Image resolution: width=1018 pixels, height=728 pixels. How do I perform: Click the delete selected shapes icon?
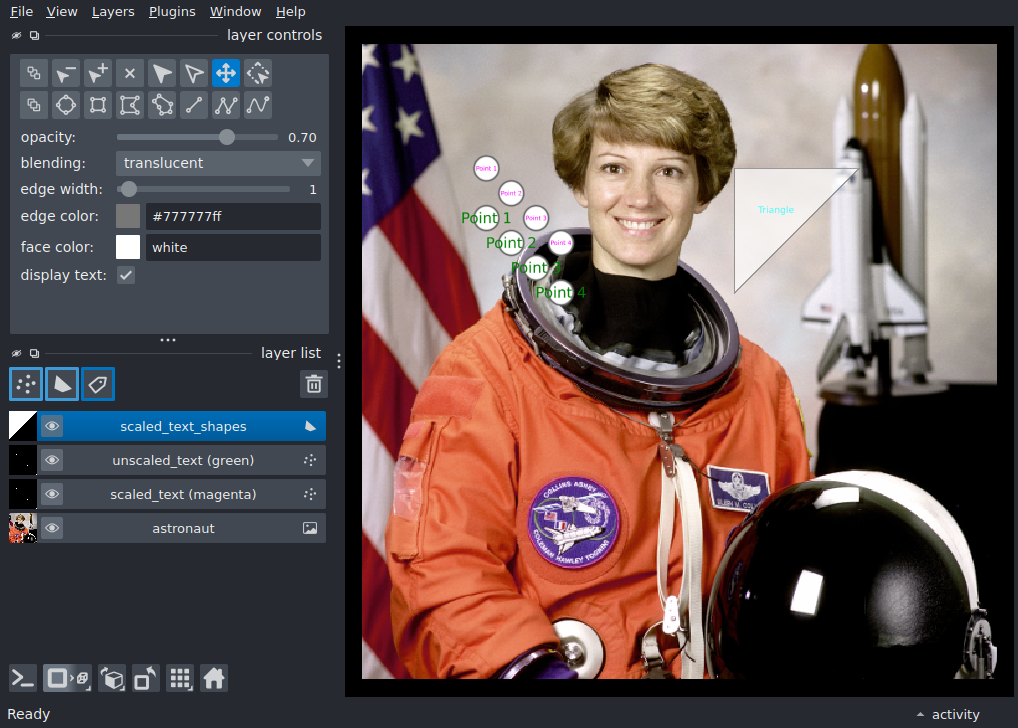[x=130, y=73]
